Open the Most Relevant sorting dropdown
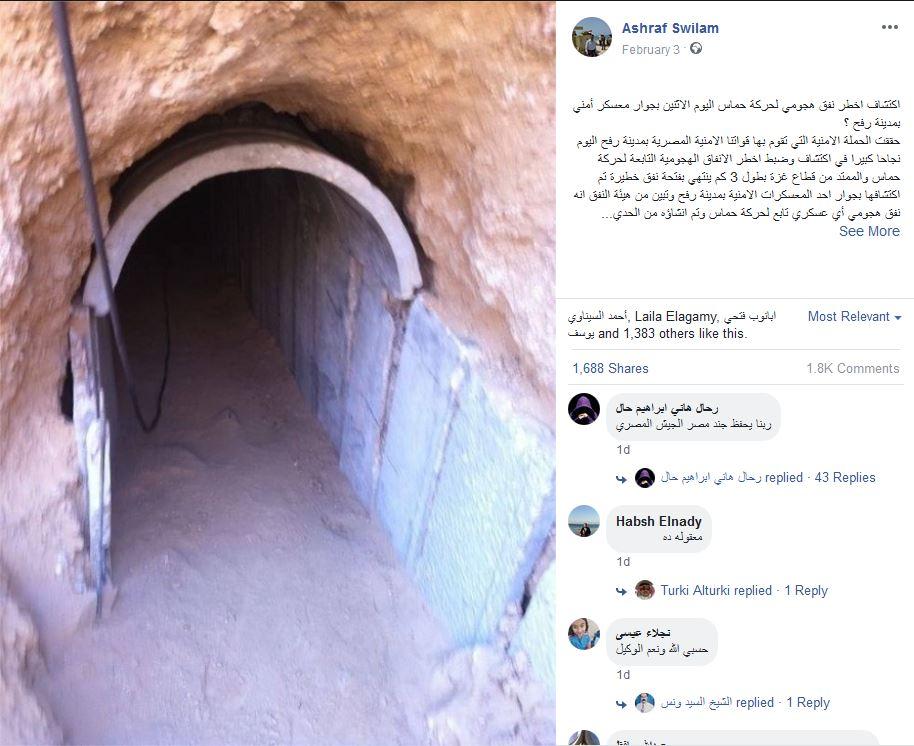Screen dimensions: 914x746 (x=854, y=316)
